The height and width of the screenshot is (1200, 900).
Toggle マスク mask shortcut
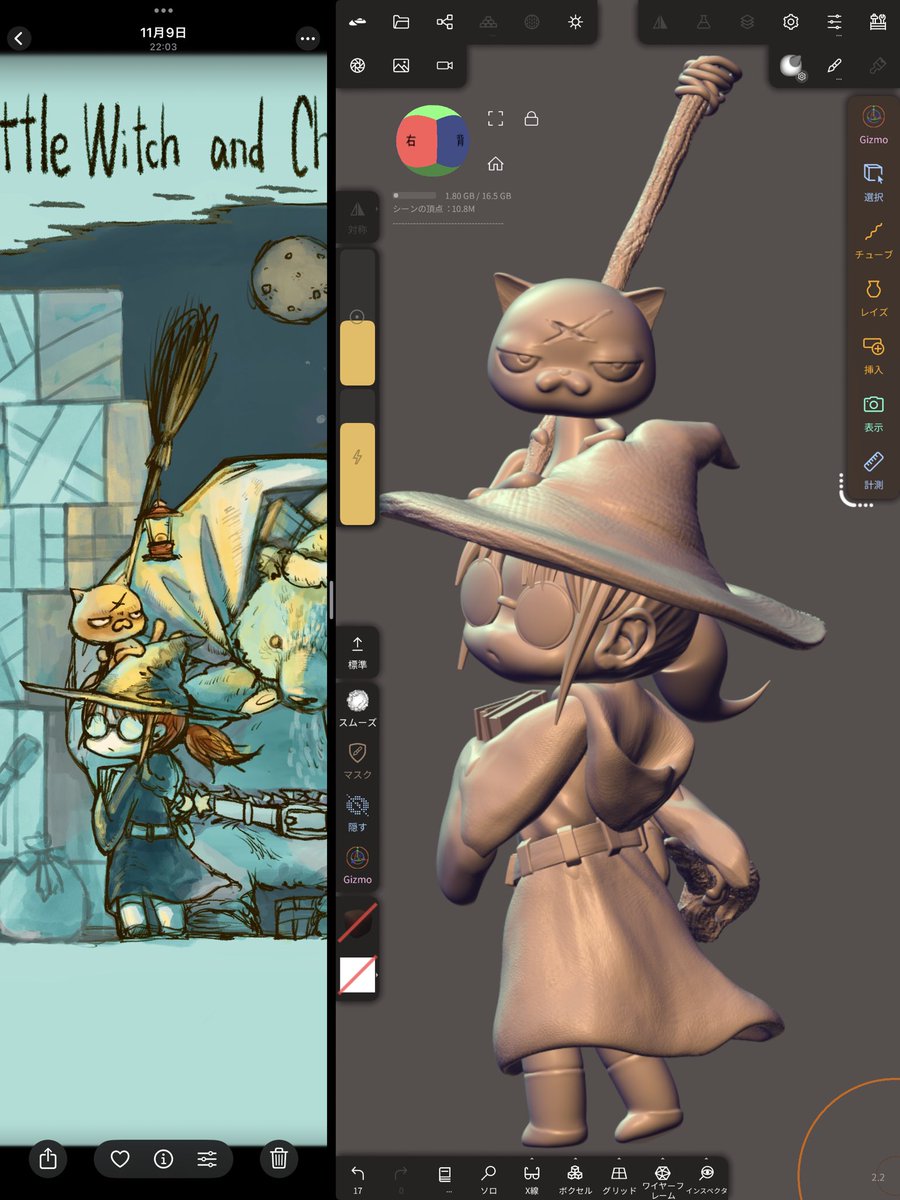click(358, 761)
